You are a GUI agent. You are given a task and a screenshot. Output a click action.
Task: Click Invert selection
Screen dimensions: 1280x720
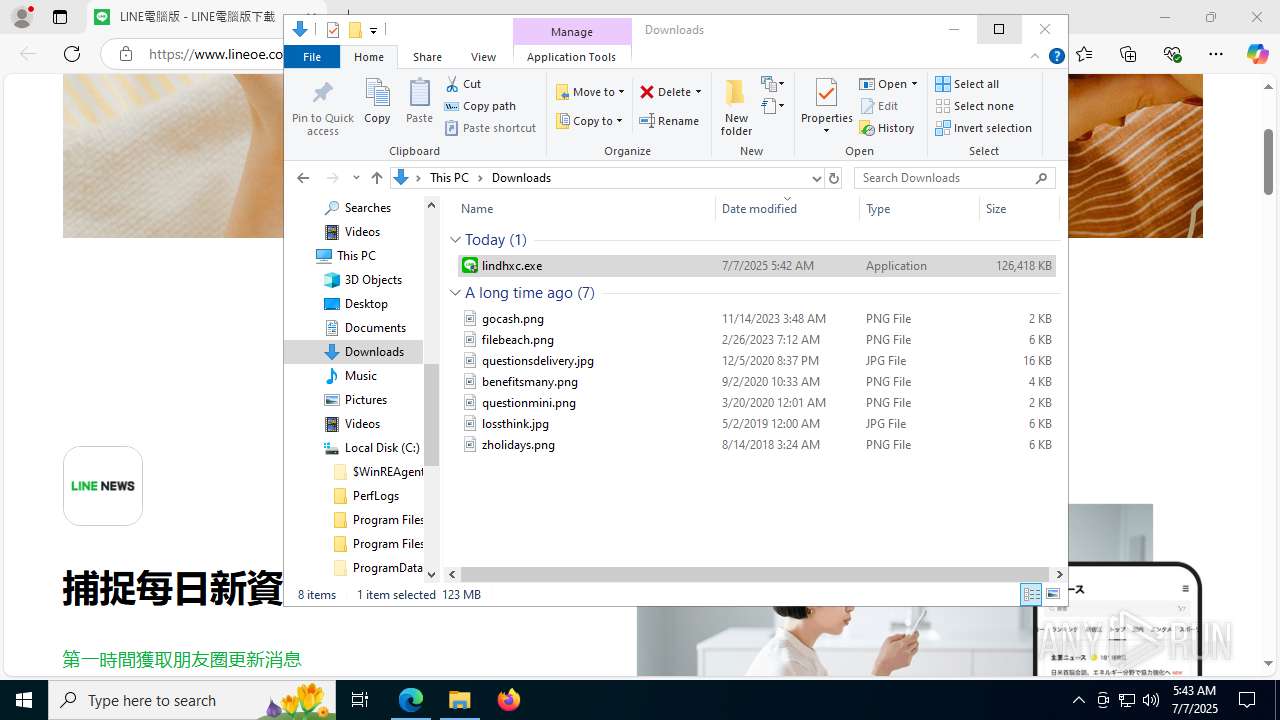coord(983,128)
